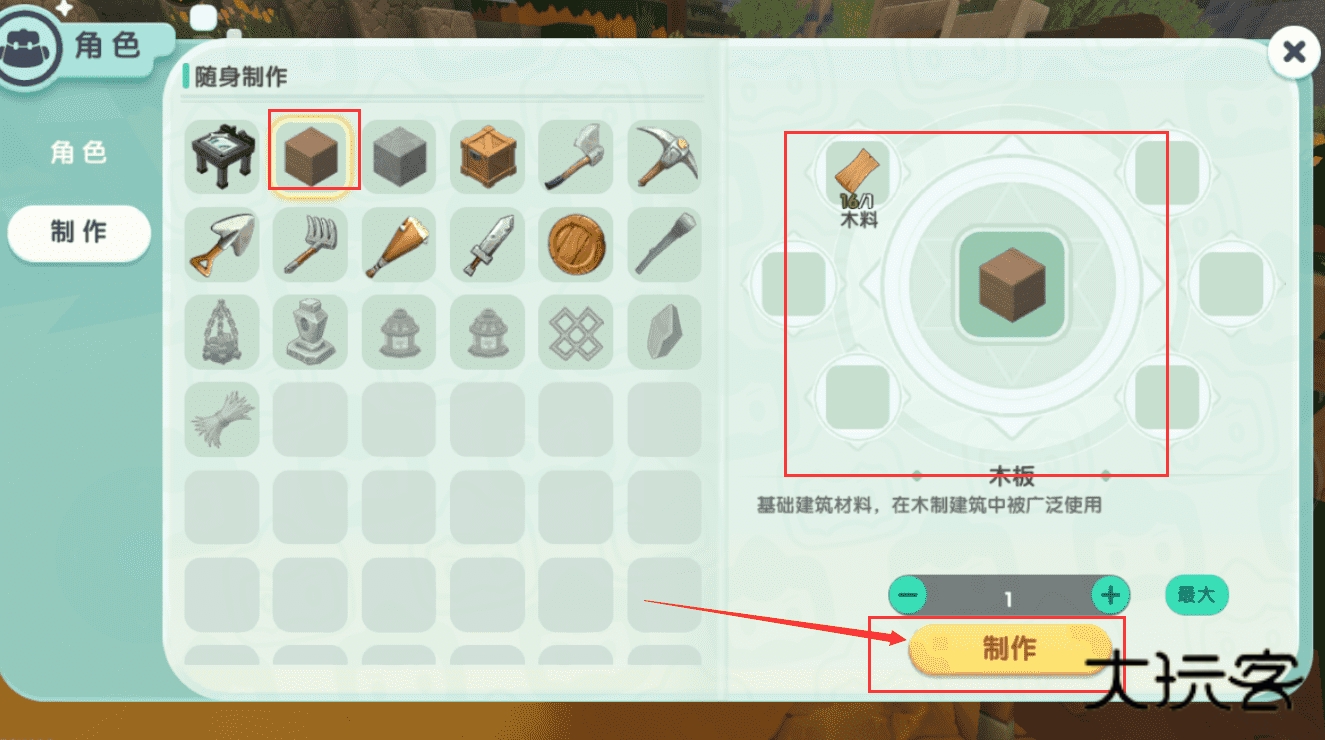Image resolution: width=1325 pixels, height=740 pixels.
Task: Open the 角色 tab in sidebar
Action: point(79,153)
